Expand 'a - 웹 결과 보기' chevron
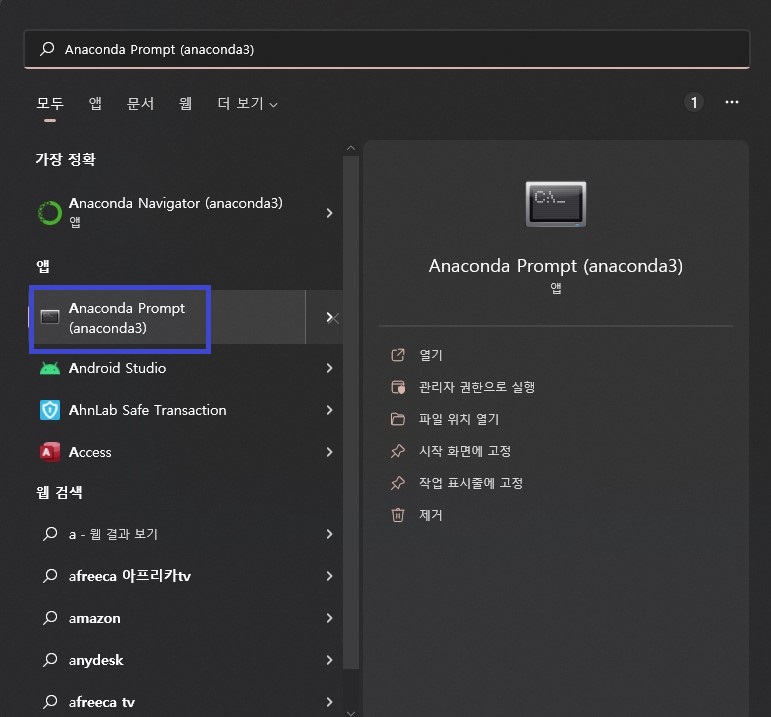 pos(329,534)
